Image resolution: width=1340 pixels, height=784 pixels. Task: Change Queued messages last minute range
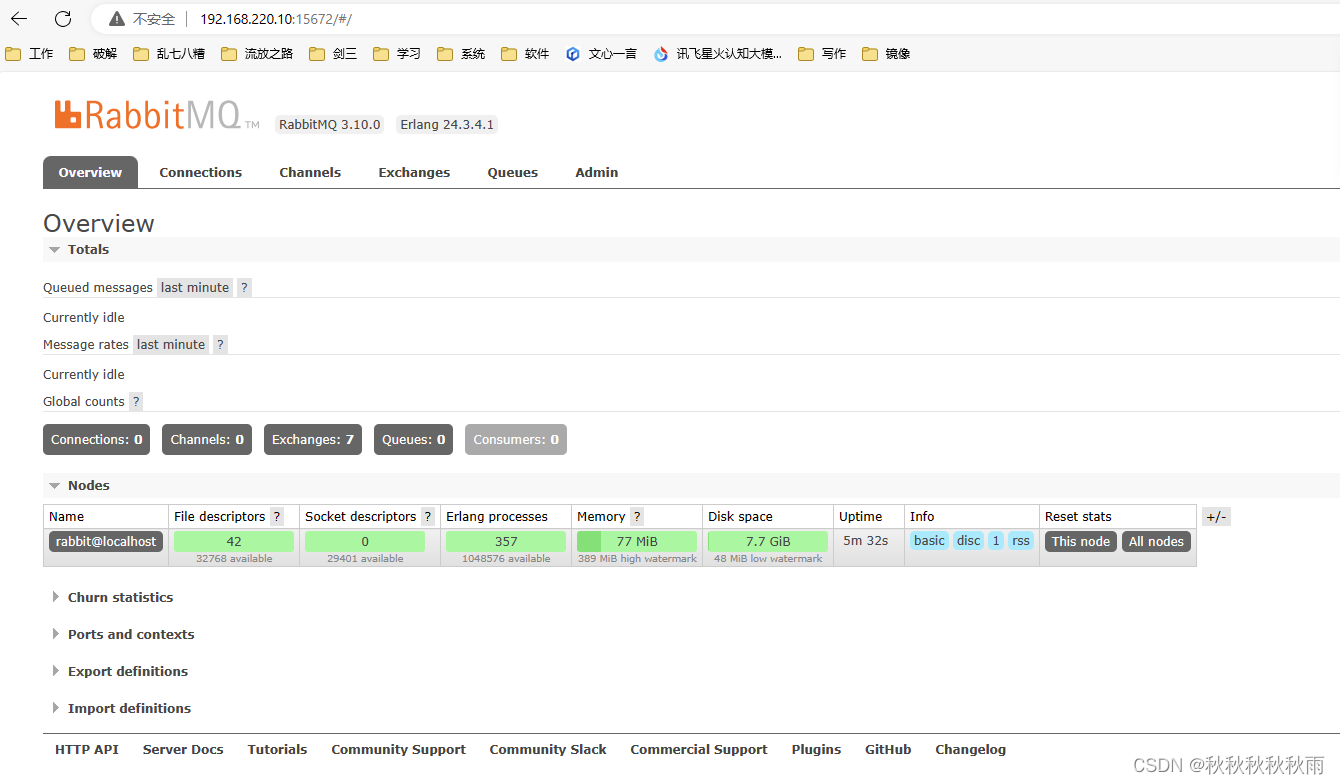195,287
